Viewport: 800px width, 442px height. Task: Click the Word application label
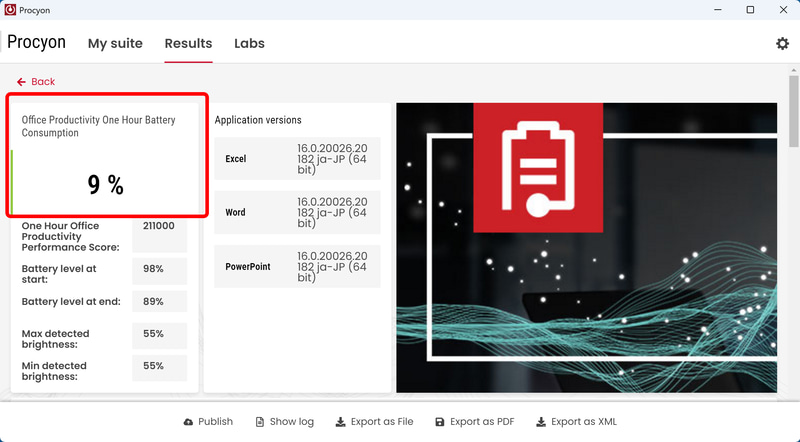tap(235, 212)
